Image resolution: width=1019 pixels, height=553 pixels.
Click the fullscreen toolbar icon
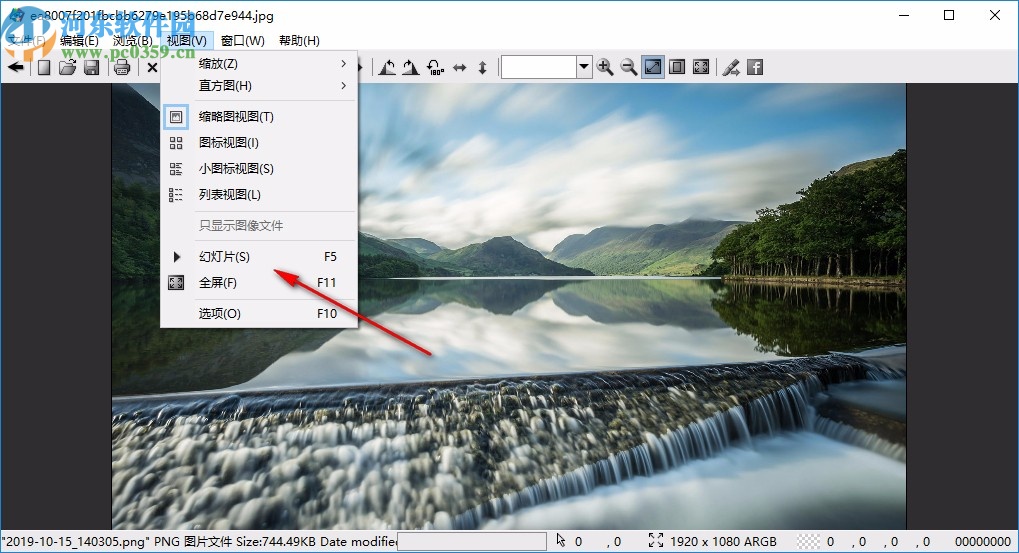pyautogui.click(x=701, y=67)
